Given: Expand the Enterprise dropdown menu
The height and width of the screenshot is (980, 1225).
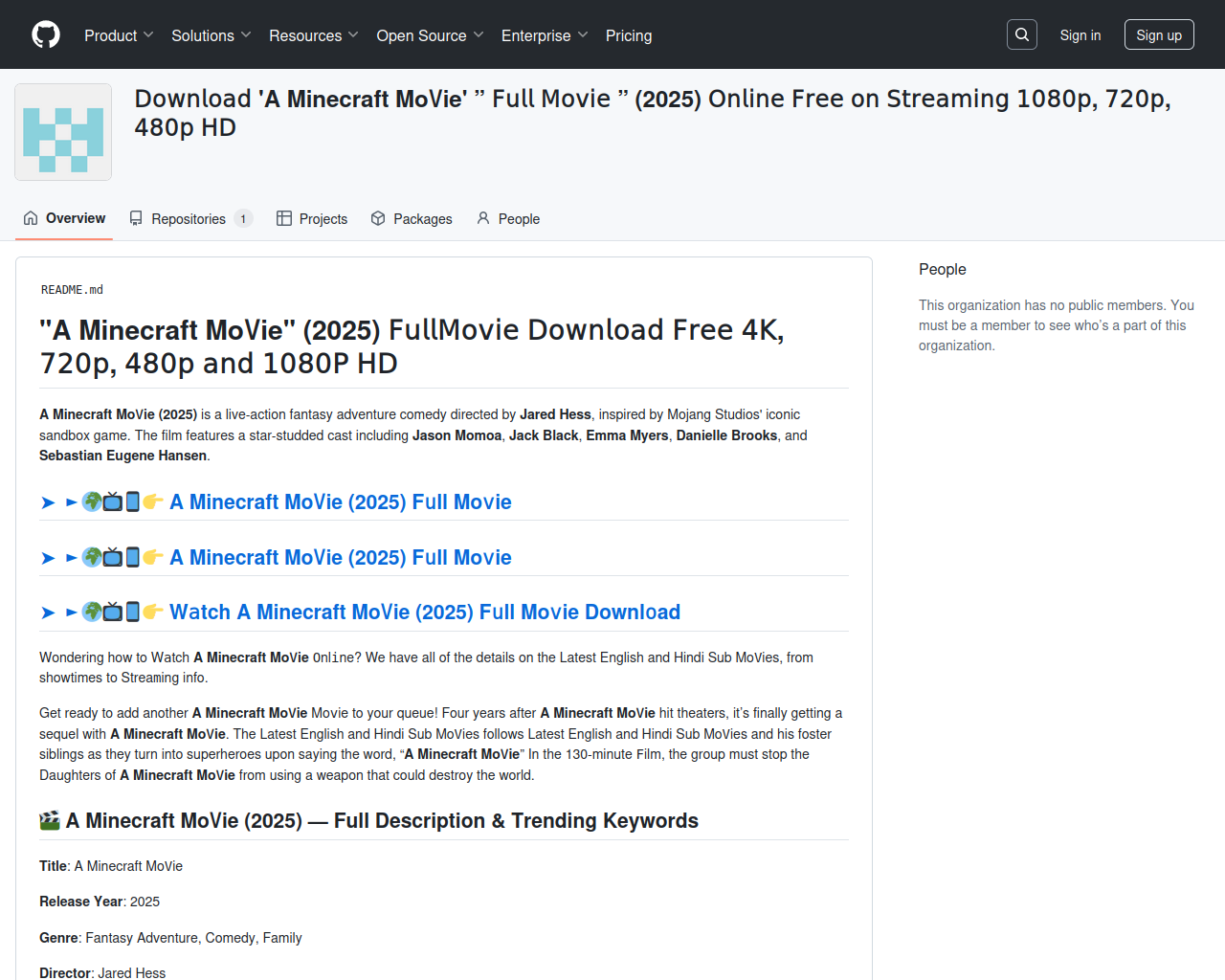Looking at the screenshot, I should (x=545, y=35).
